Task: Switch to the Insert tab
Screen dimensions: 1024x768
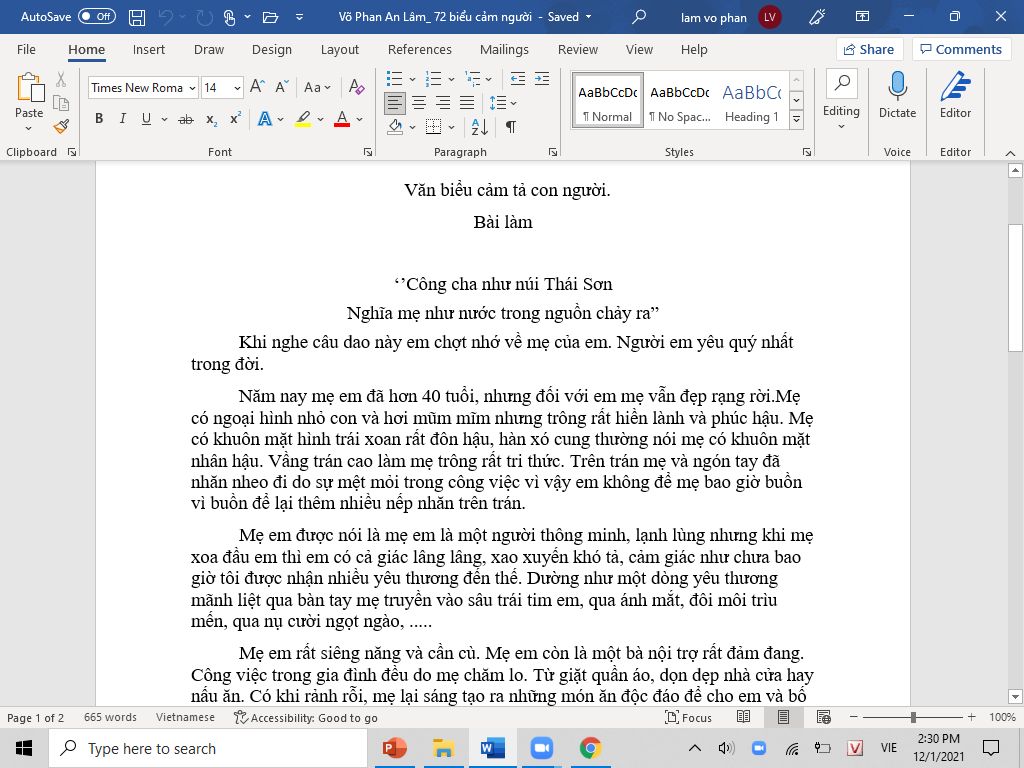Action: click(x=148, y=50)
